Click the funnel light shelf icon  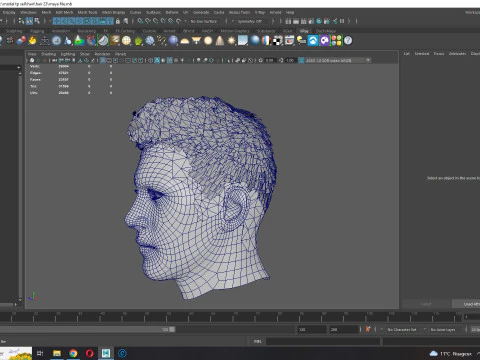(196, 41)
